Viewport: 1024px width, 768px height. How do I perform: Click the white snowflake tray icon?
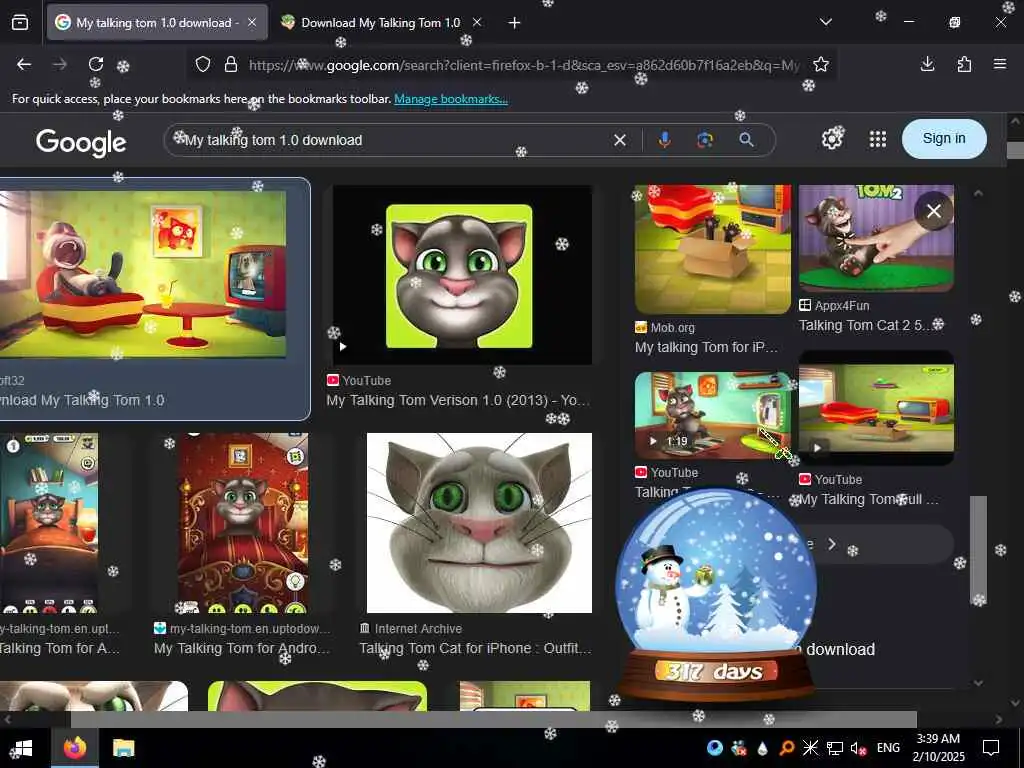point(810,748)
